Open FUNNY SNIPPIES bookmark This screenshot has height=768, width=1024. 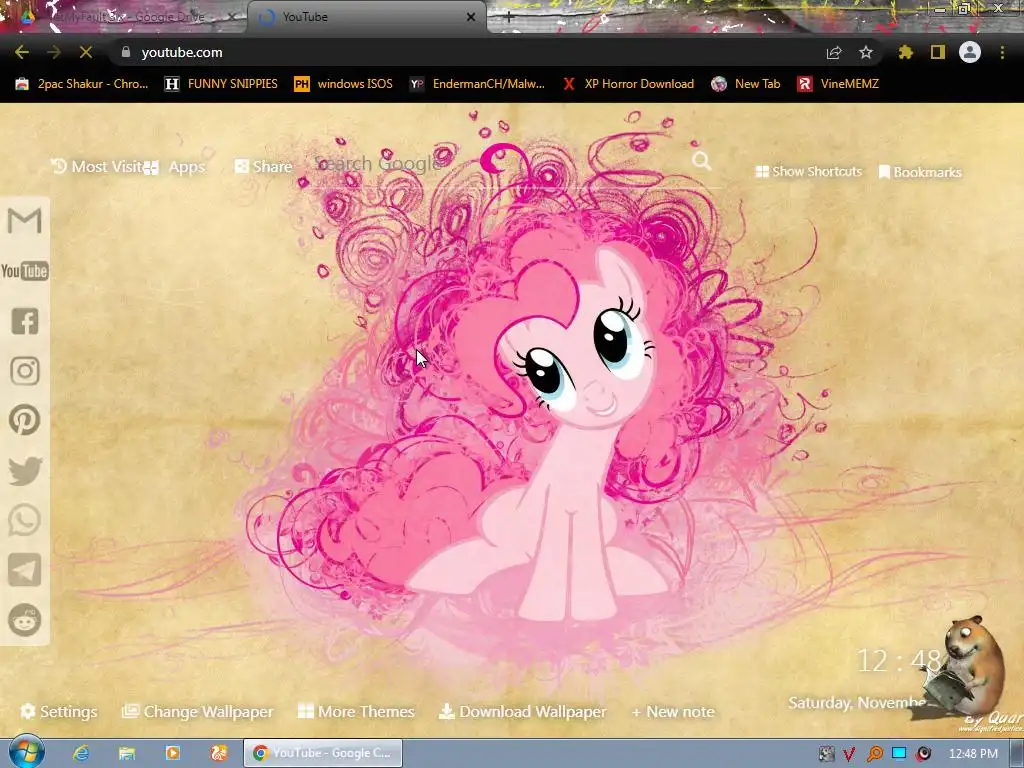click(221, 84)
